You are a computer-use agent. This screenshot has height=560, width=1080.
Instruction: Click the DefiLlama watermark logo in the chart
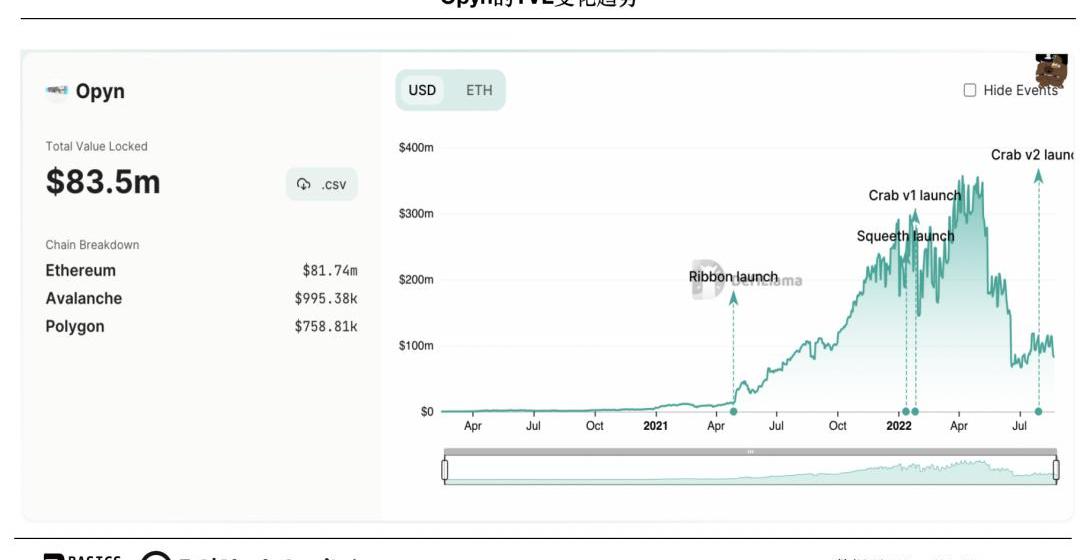coord(709,280)
